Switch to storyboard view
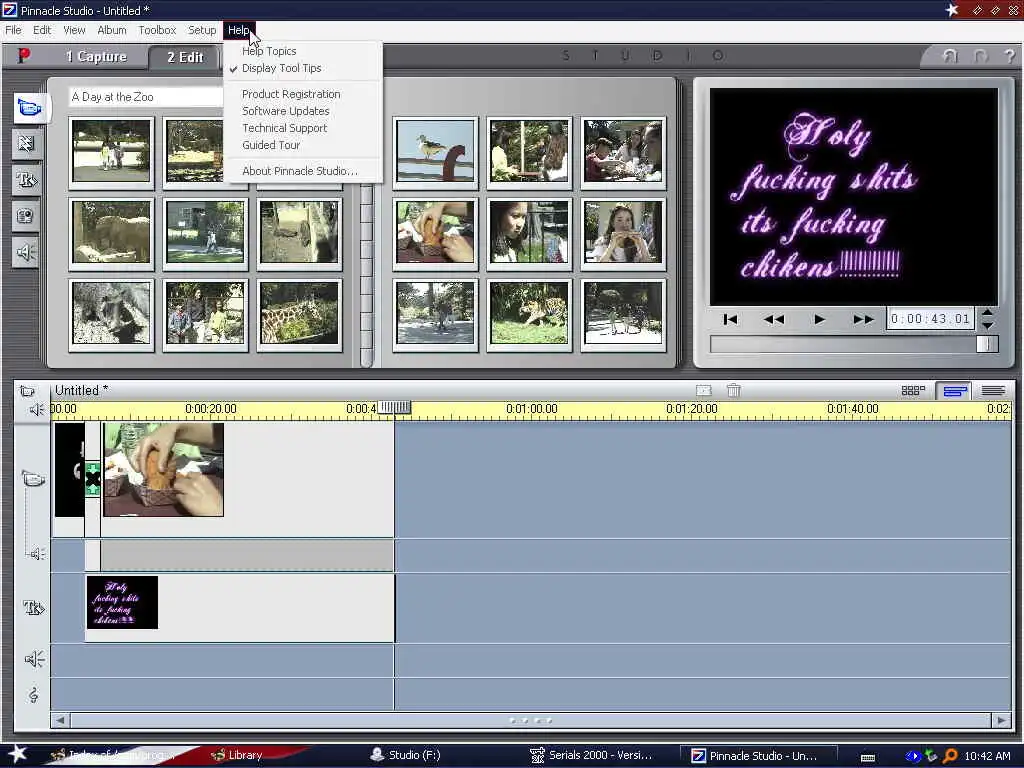Viewport: 1024px width, 768px height. click(x=913, y=391)
